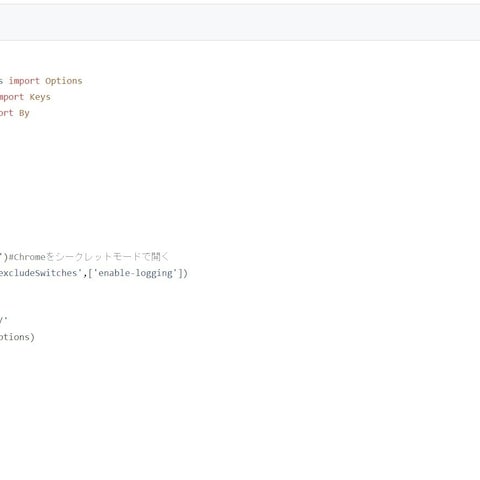This screenshot has width=480, height=480.
Task: Click the 'excludeSwitches' string
Action: (41, 273)
